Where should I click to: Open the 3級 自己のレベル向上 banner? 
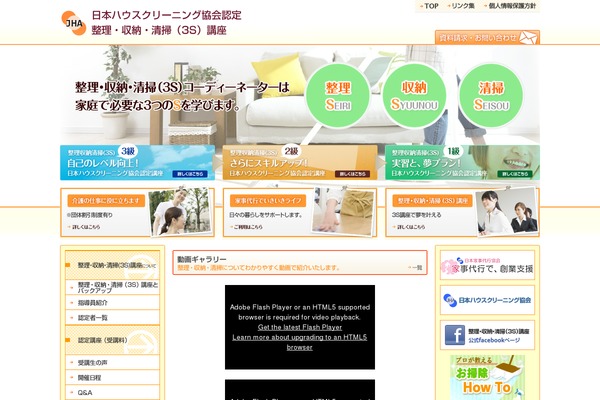click(x=137, y=162)
